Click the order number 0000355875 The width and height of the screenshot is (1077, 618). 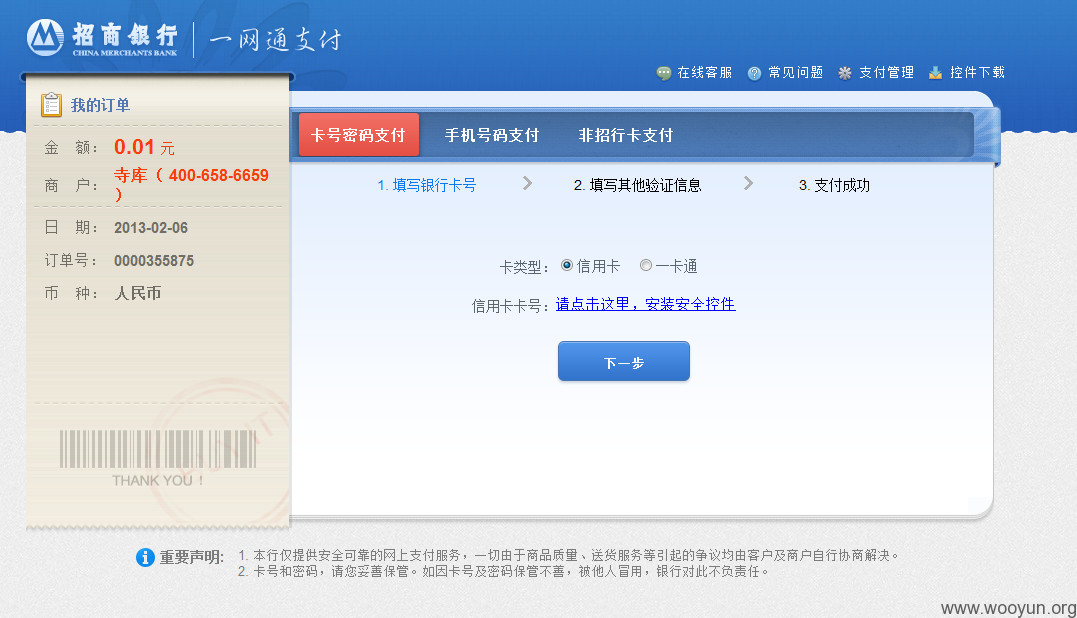coord(154,261)
